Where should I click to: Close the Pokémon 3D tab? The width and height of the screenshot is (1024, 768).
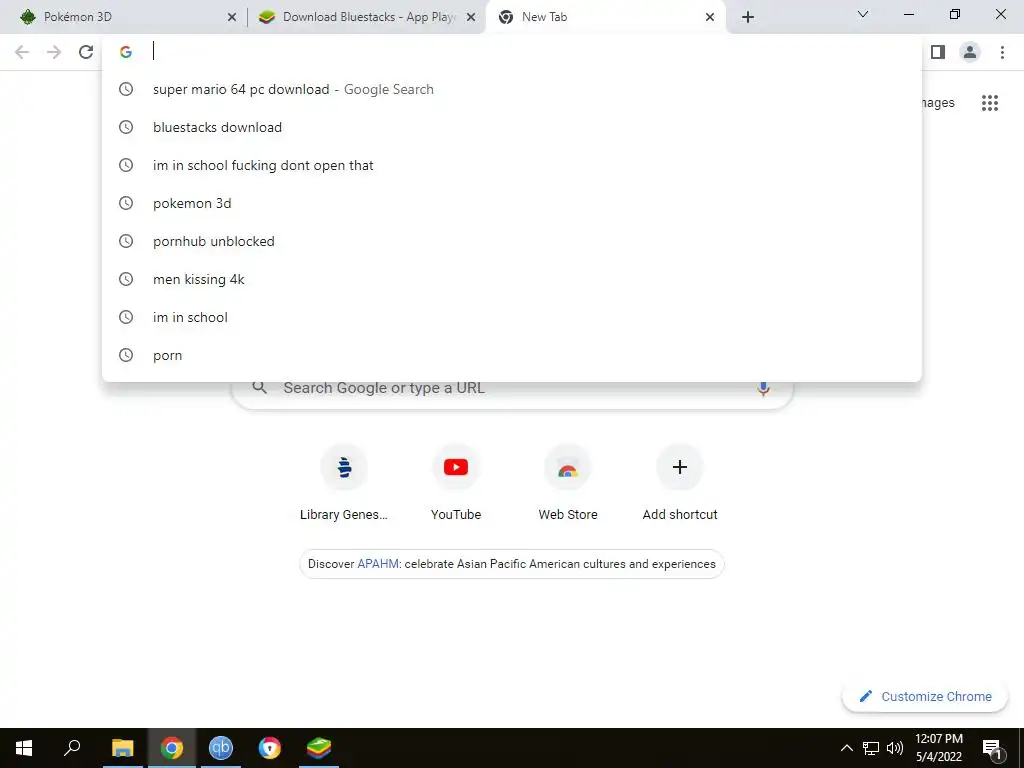point(231,17)
